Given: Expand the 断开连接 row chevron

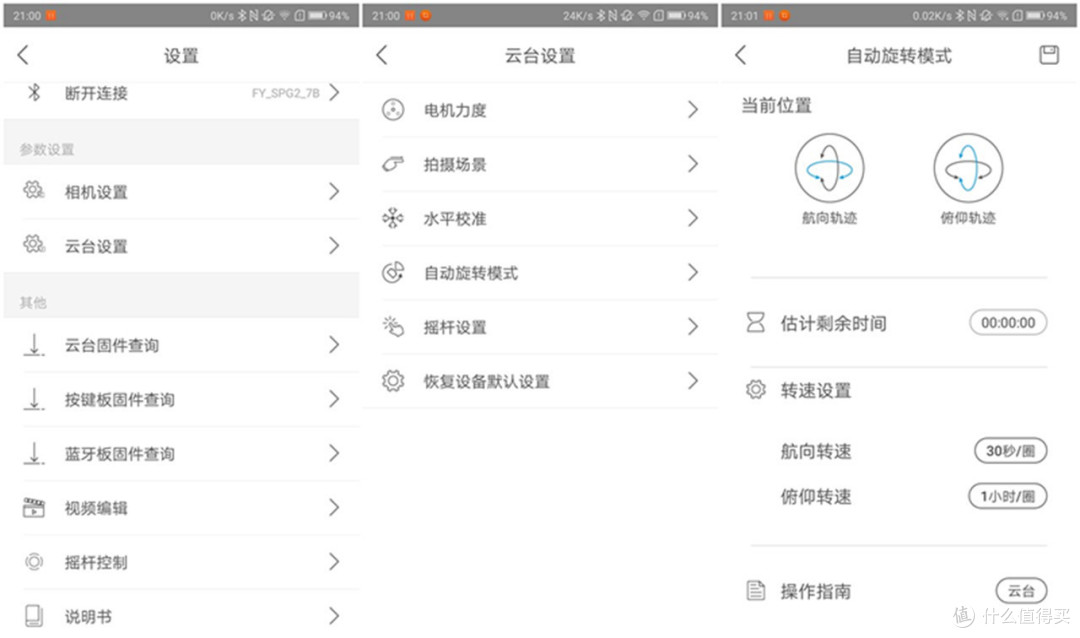Looking at the screenshot, I should click(x=335, y=92).
